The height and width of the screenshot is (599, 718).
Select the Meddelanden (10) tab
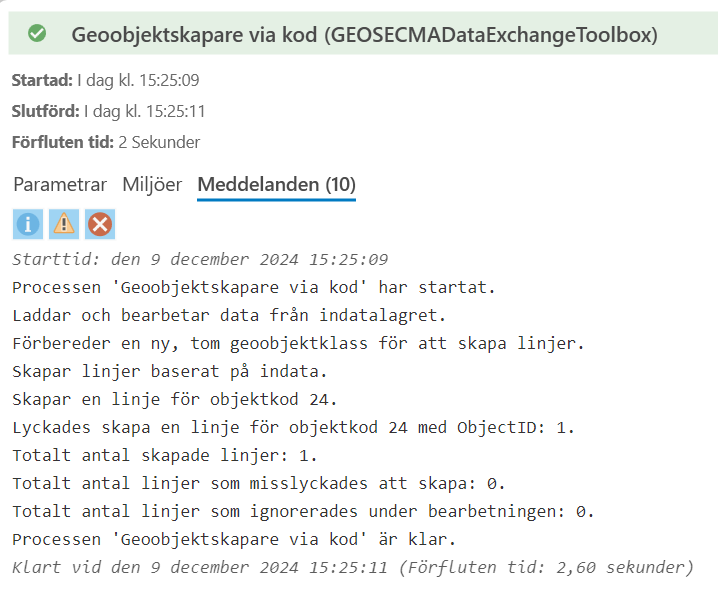(276, 184)
